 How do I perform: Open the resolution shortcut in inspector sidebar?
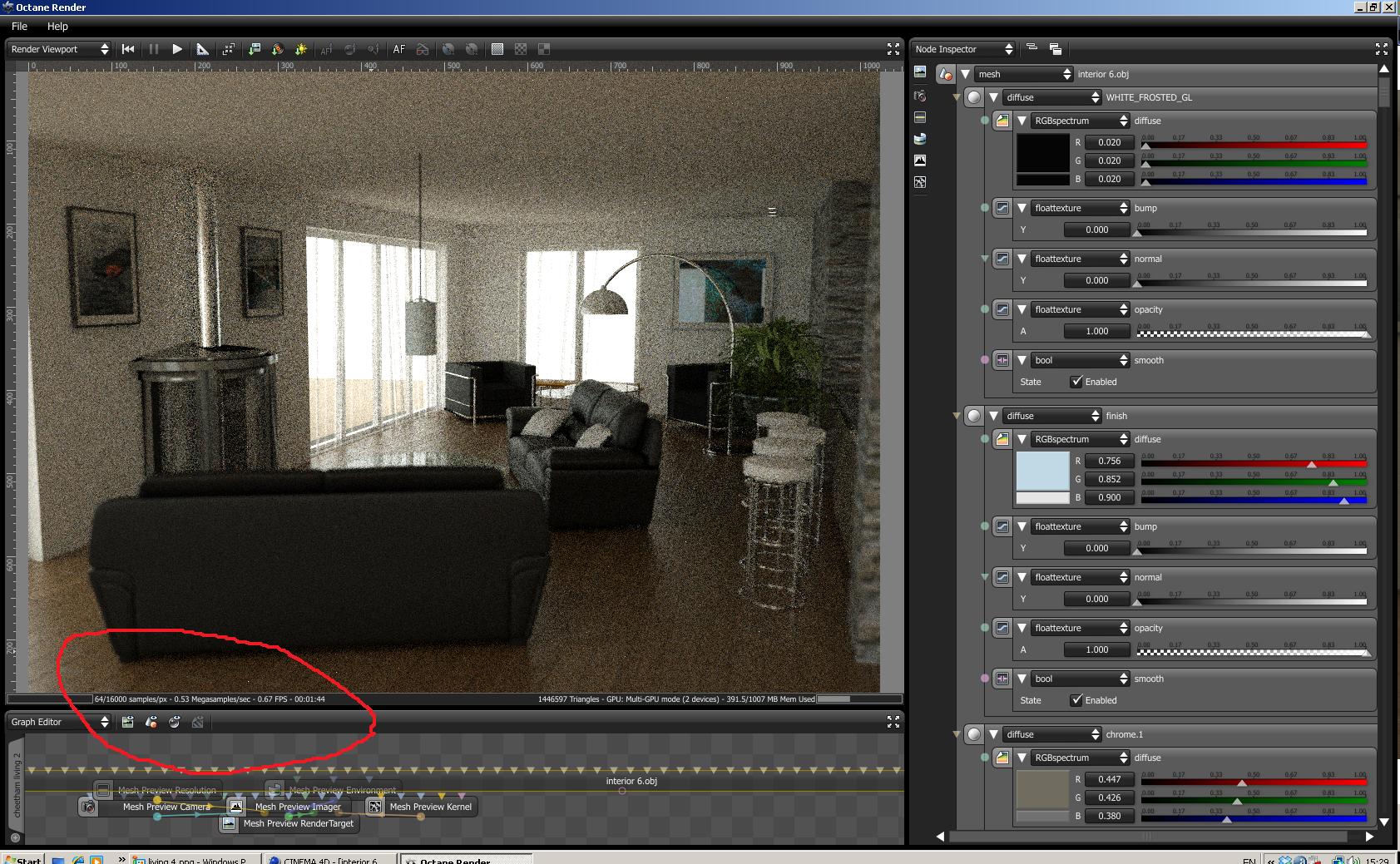coord(920,117)
